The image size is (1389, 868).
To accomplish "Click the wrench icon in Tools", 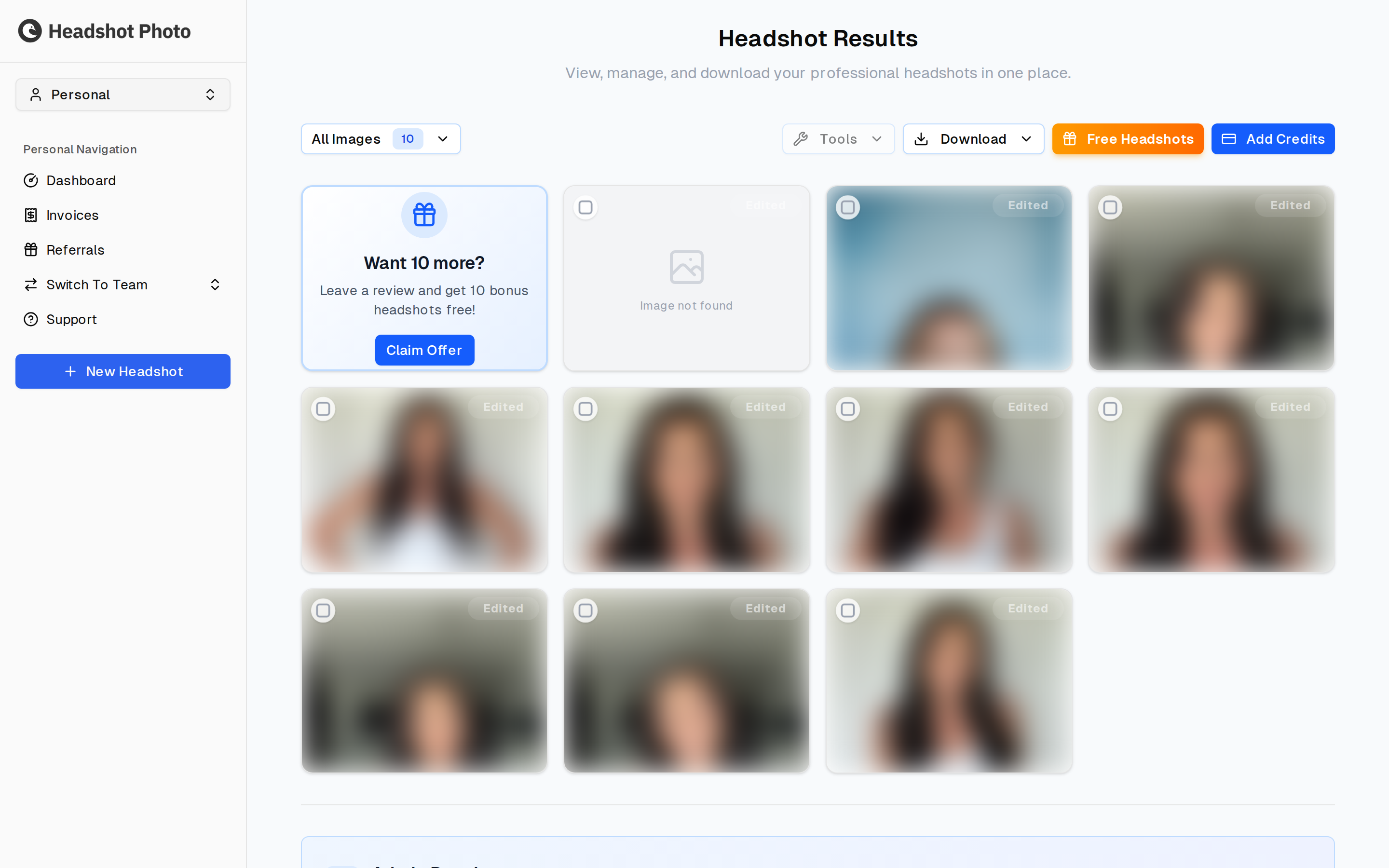I will click(x=801, y=139).
